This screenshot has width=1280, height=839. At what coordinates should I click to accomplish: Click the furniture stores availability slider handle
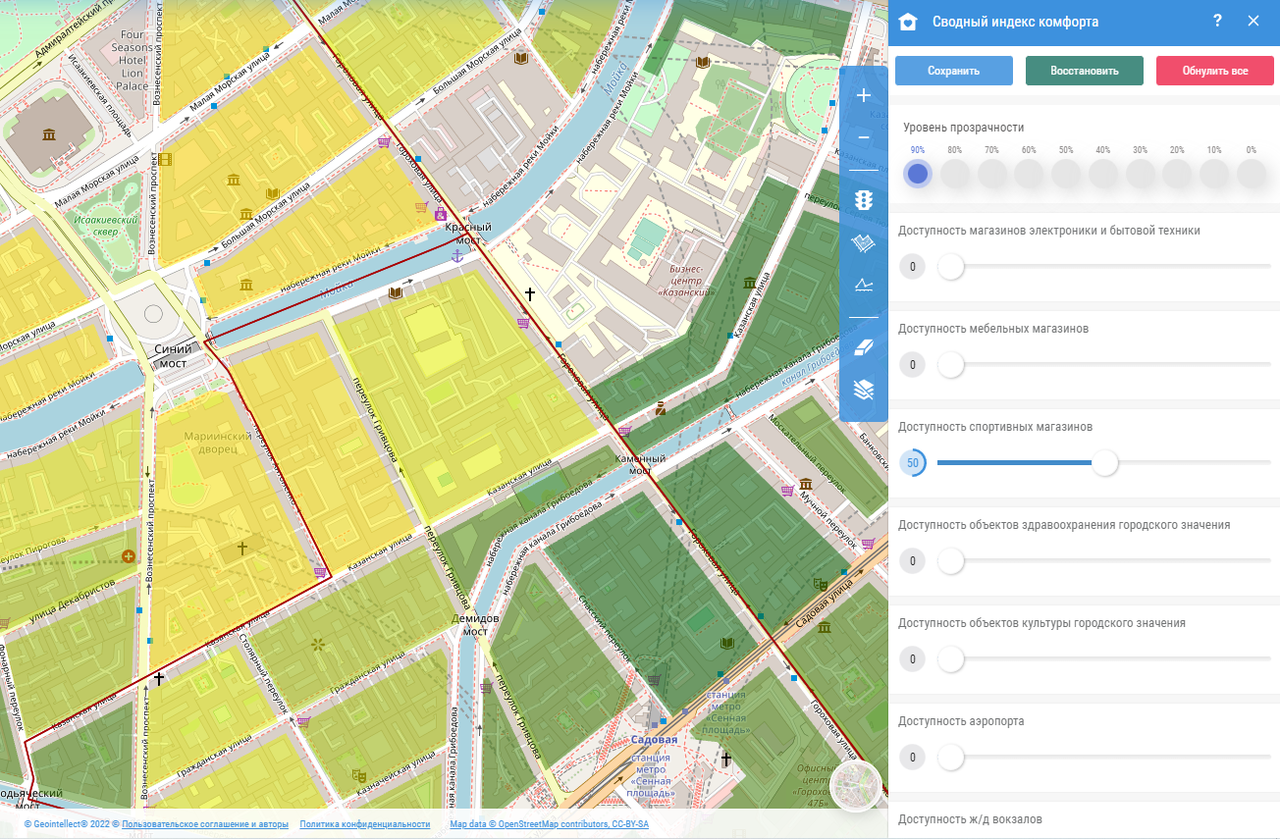(x=950, y=365)
